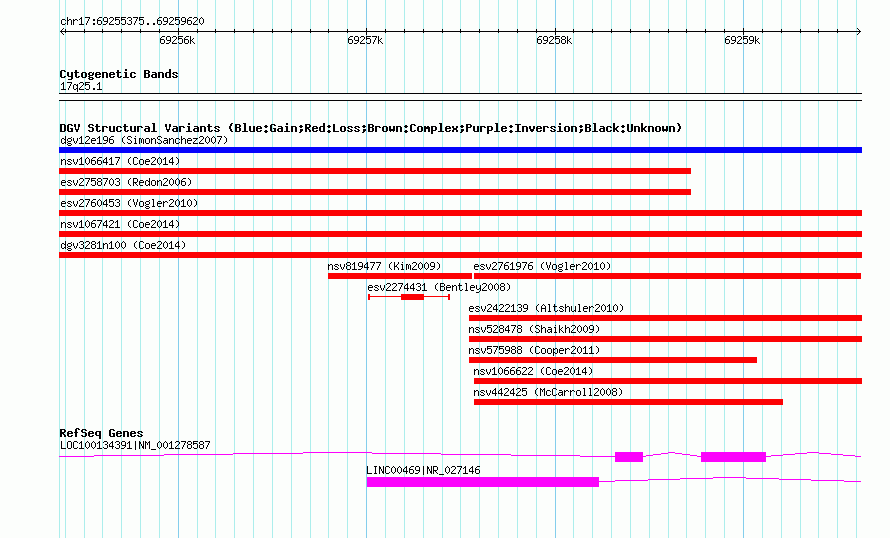Click the red bar under nsv575988
Screen dimensions: 890x538
pos(612,360)
